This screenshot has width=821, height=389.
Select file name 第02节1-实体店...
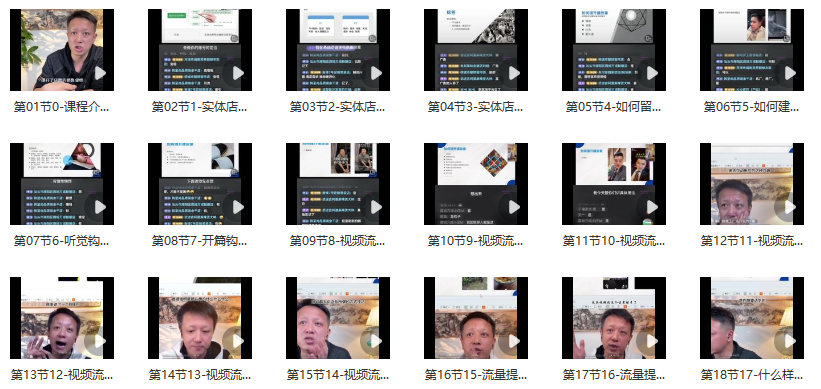199,107
